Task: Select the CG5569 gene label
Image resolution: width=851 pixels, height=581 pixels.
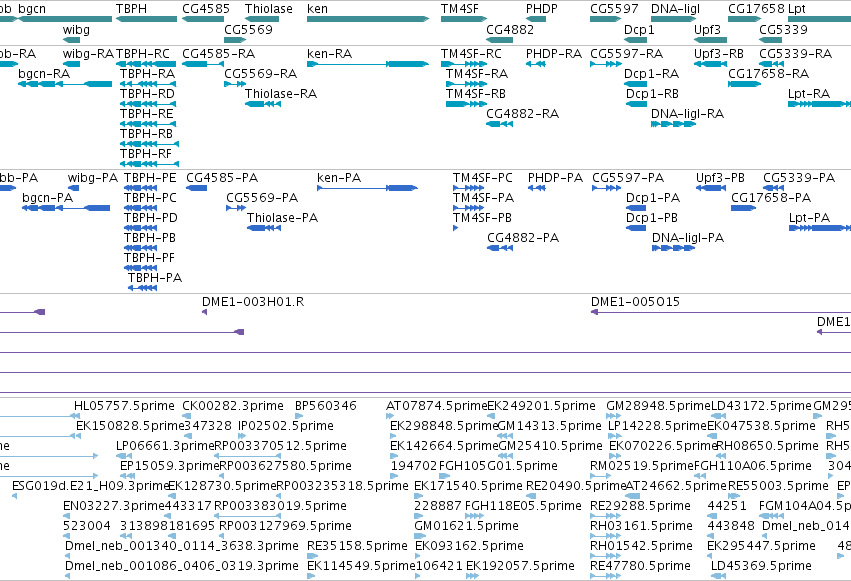Action: coord(249,30)
